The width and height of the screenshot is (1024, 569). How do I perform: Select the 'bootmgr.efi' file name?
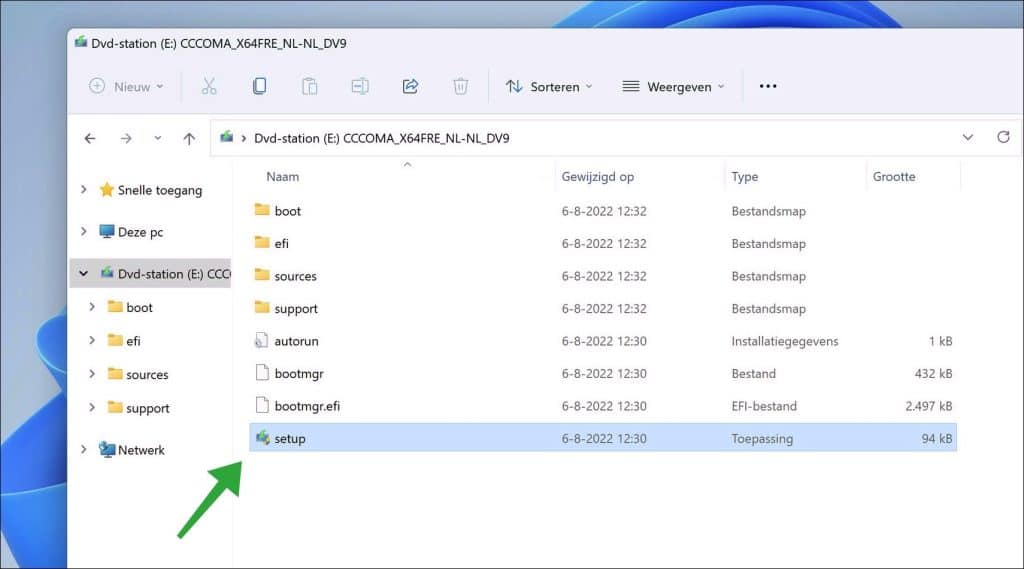[x=307, y=406]
